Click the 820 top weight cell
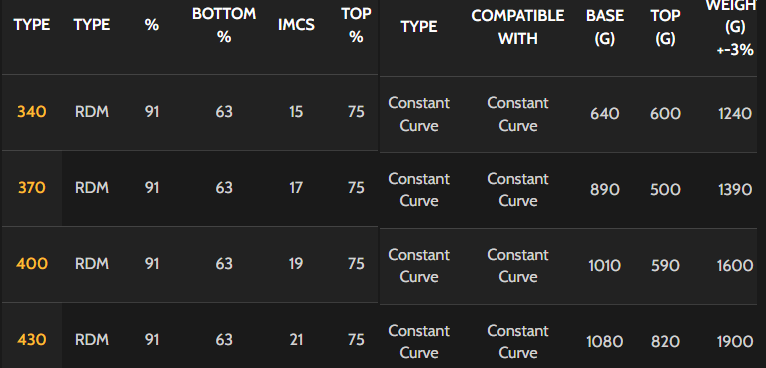The image size is (766, 368). (x=665, y=342)
